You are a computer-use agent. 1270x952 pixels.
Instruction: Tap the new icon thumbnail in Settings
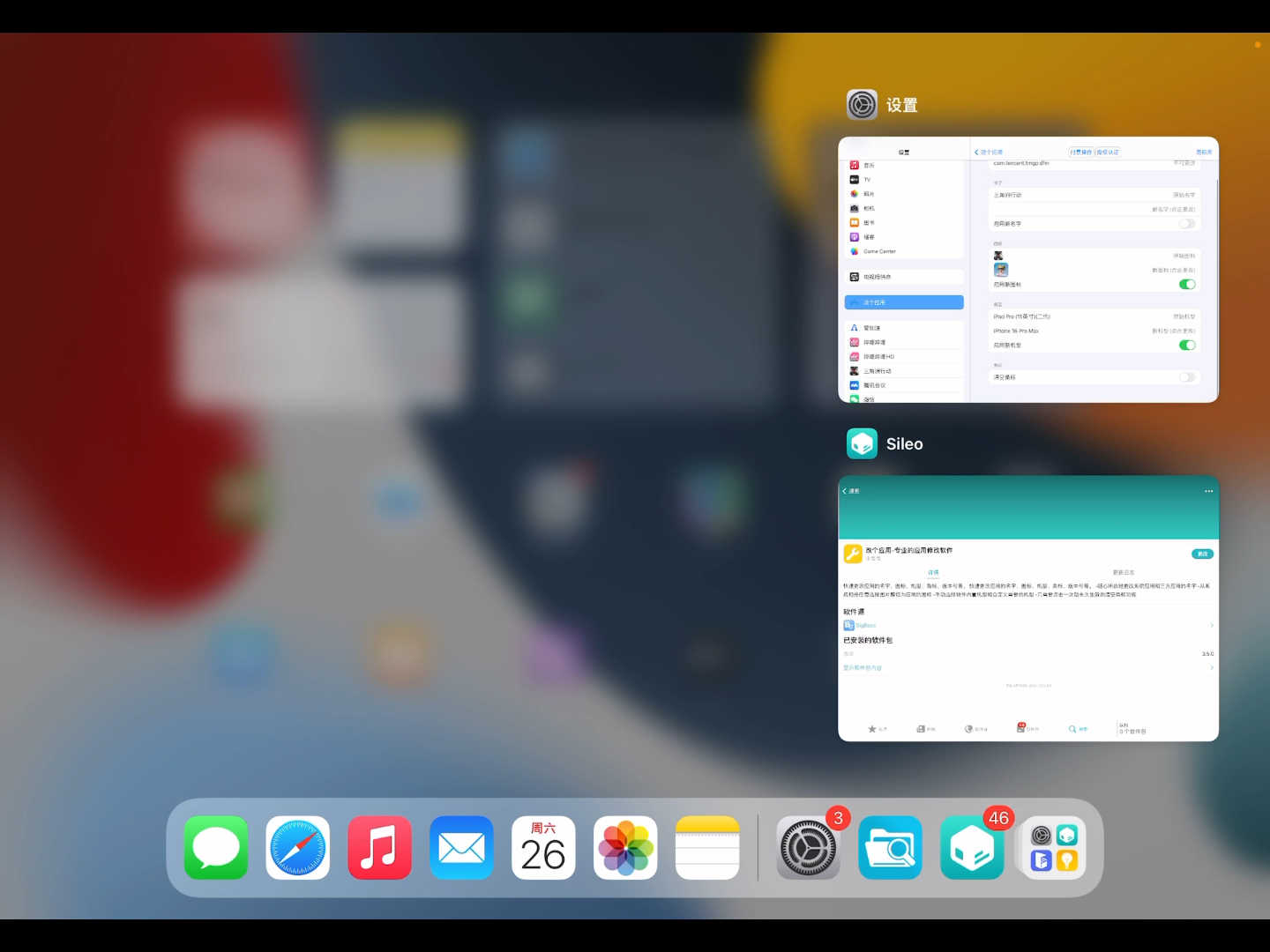click(x=1001, y=270)
